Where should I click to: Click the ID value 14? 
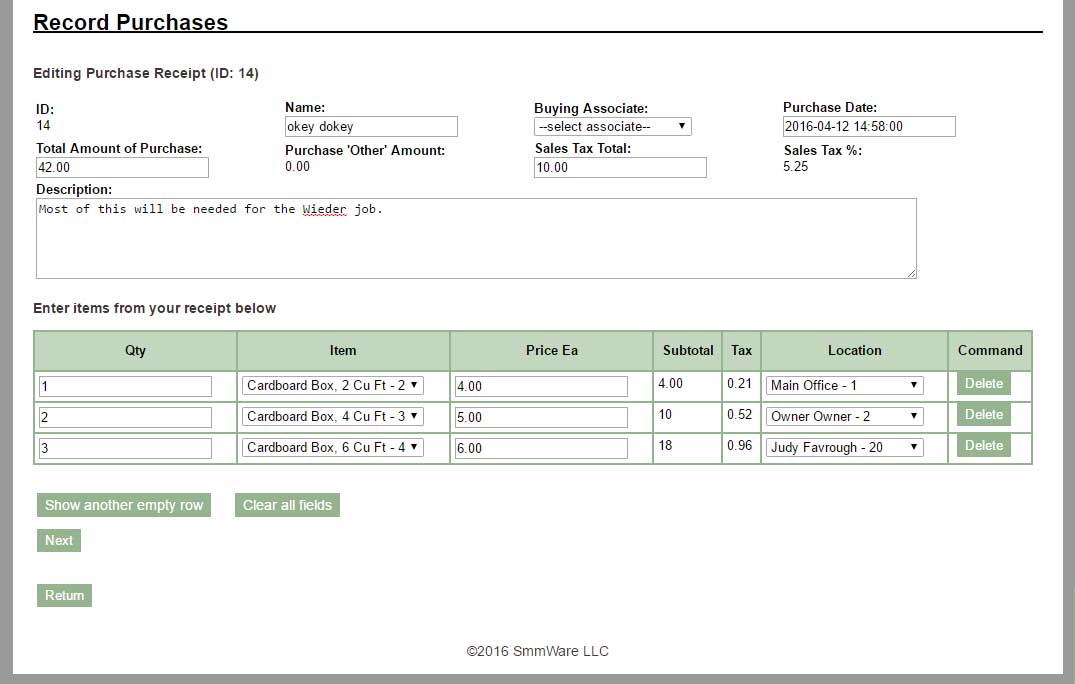43,125
